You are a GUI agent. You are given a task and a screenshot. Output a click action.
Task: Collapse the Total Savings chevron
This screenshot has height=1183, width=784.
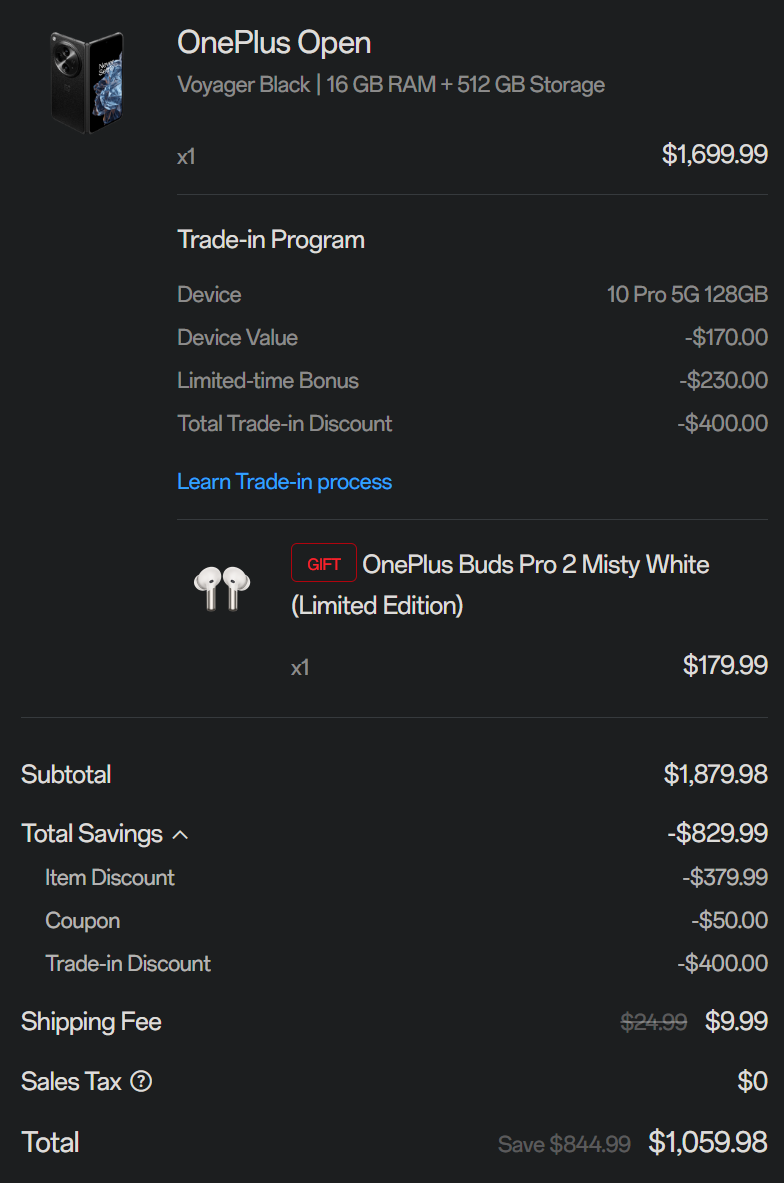[180, 834]
